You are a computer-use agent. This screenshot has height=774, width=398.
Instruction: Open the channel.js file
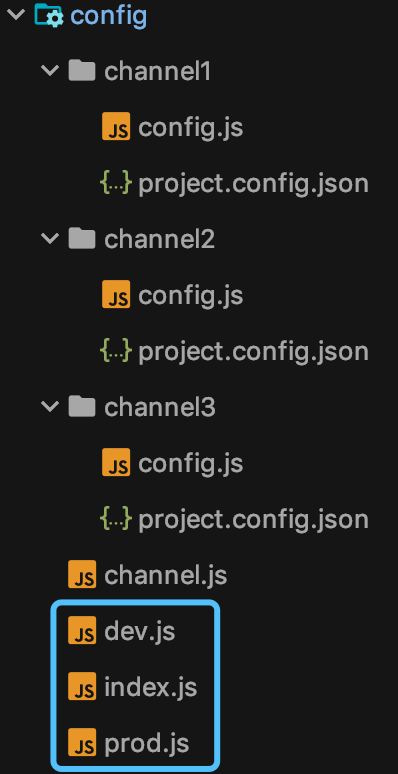[x=165, y=575]
